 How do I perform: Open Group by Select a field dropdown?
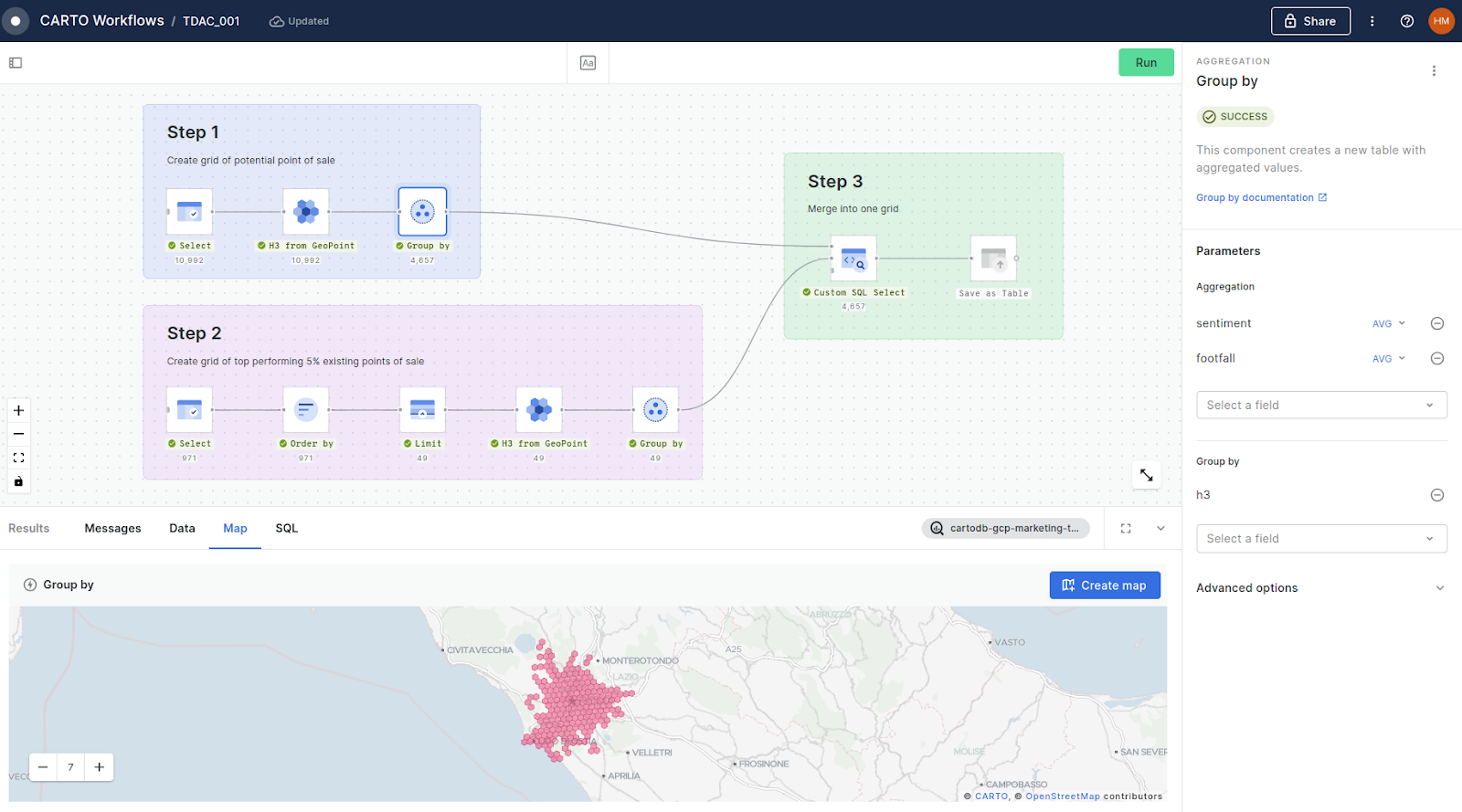click(1321, 538)
